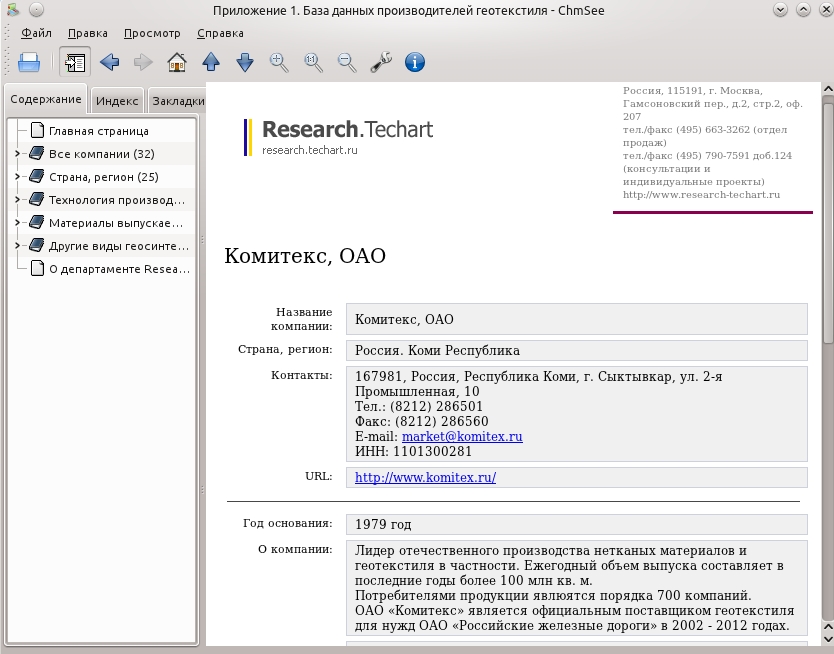Image resolution: width=834 pixels, height=654 pixels.
Task: Expand the 'Страна, регион (25)' node
Action: [17, 177]
